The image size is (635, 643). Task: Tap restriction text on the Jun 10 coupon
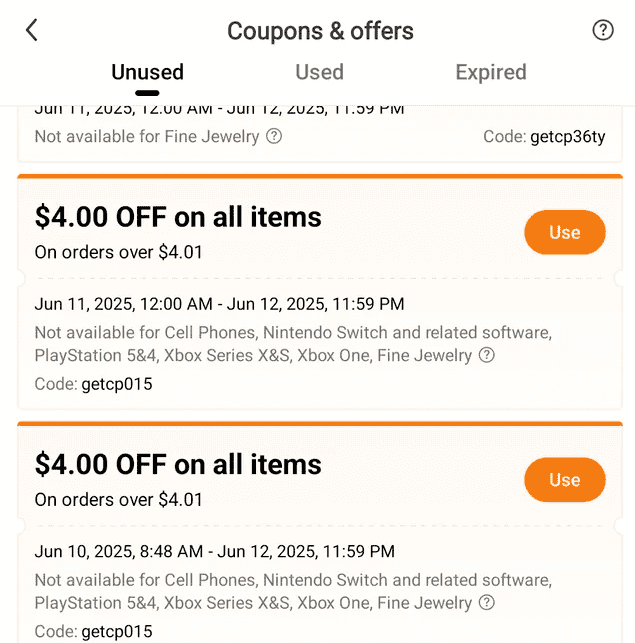tap(292, 591)
